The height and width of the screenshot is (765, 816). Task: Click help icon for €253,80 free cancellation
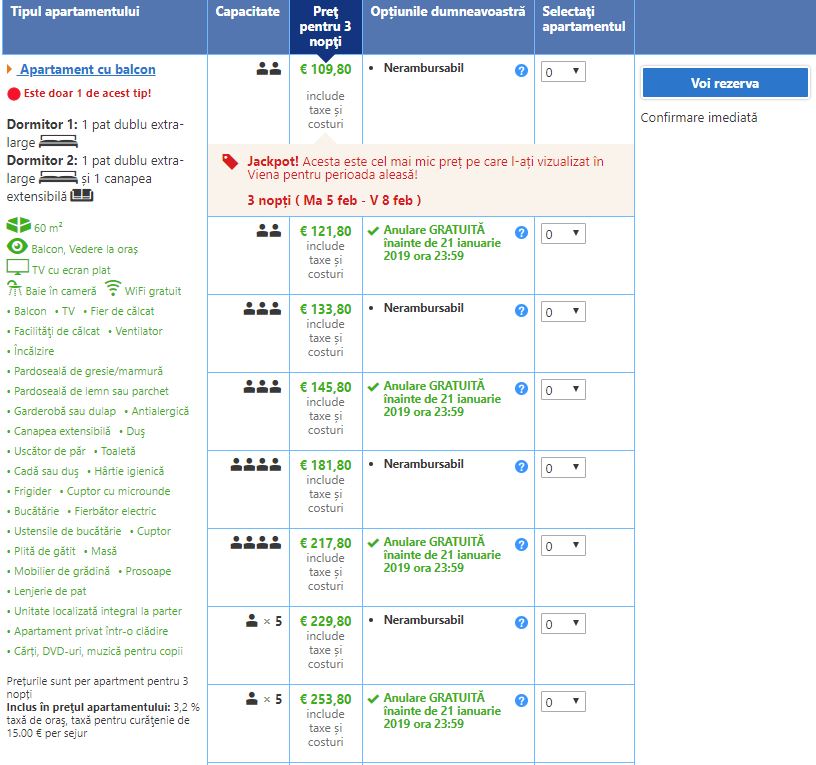click(x=521, y=701)
